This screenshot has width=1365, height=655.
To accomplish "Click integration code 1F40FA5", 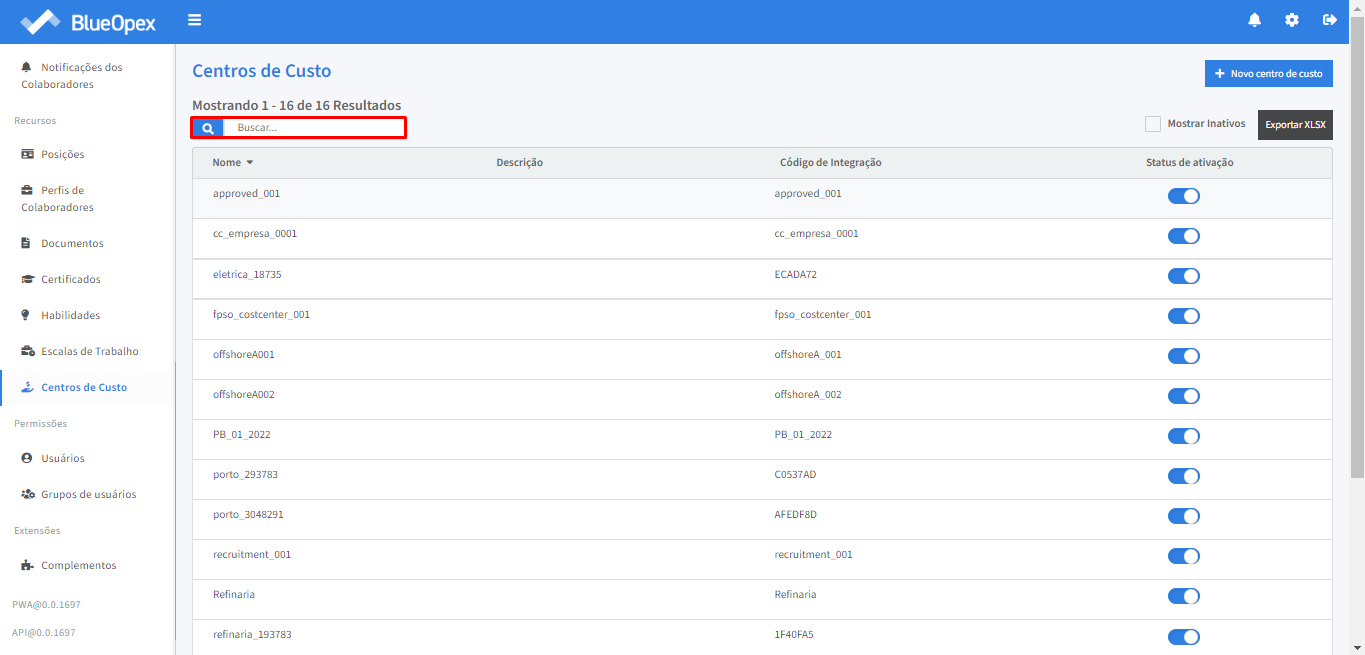I will coord(794,634).
